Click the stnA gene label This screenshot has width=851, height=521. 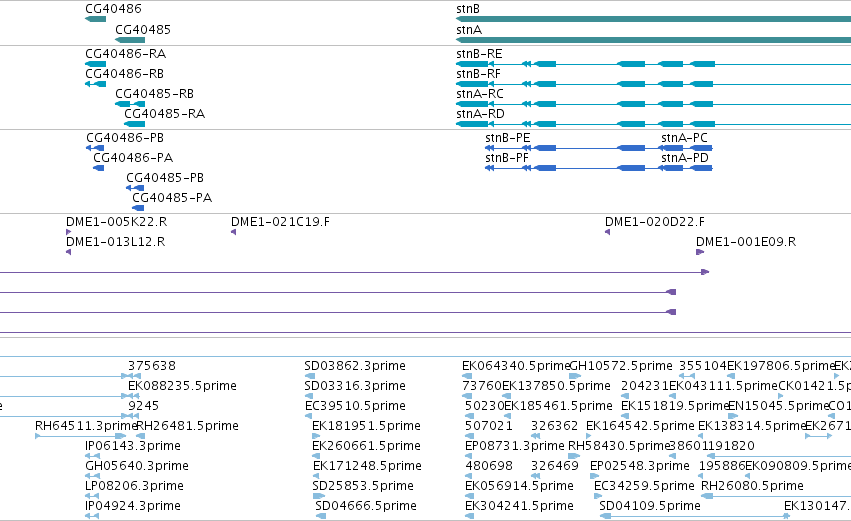click(x=469, y=29)
